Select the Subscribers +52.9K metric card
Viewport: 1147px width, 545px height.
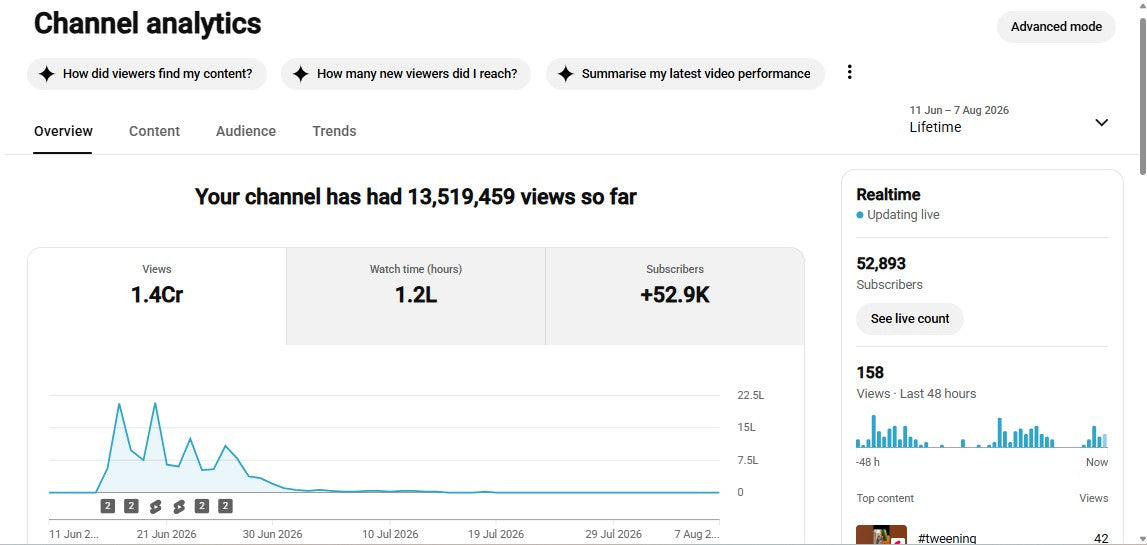[674, 296]
